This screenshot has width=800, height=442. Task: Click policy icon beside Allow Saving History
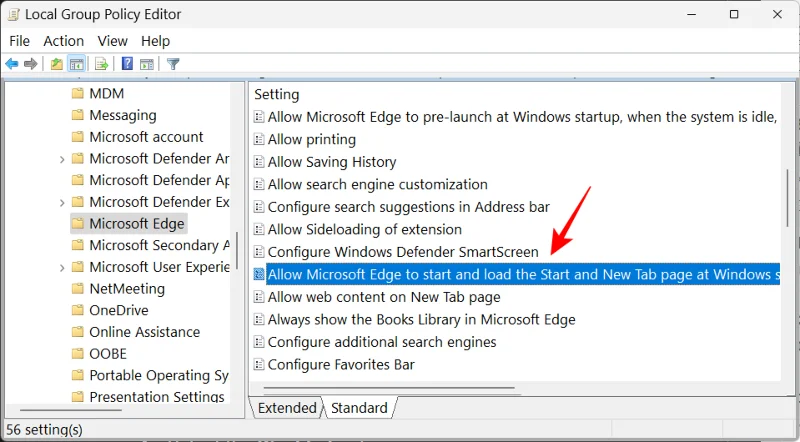tap(259, 162)
